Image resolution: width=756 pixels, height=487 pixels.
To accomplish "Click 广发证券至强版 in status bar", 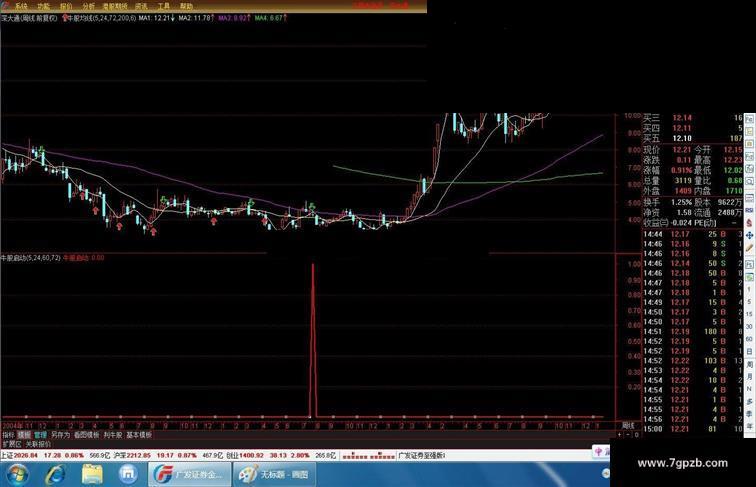I will click(421, 455).
